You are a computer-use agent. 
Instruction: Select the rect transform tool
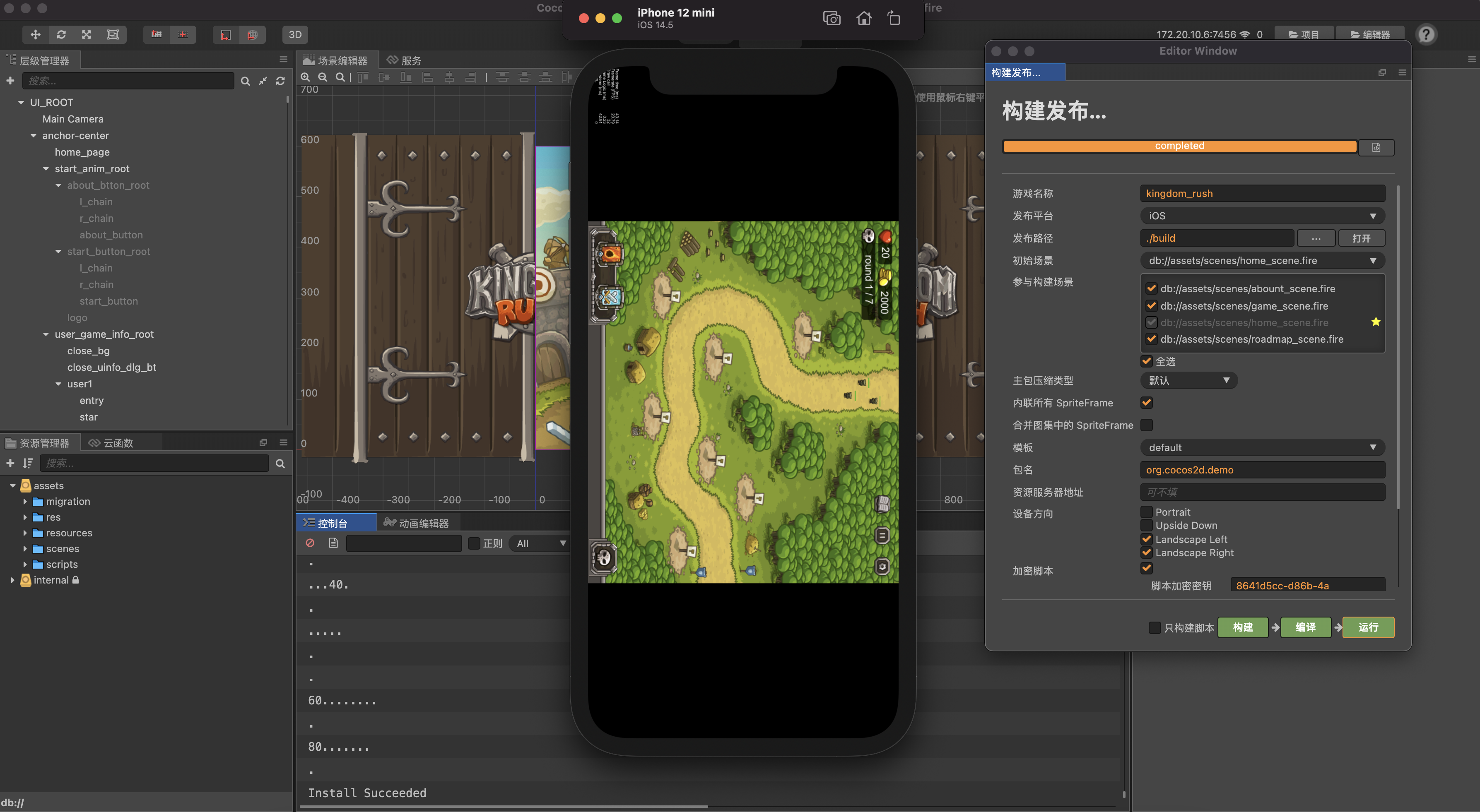pyautogui.click(x=113, y=34)
